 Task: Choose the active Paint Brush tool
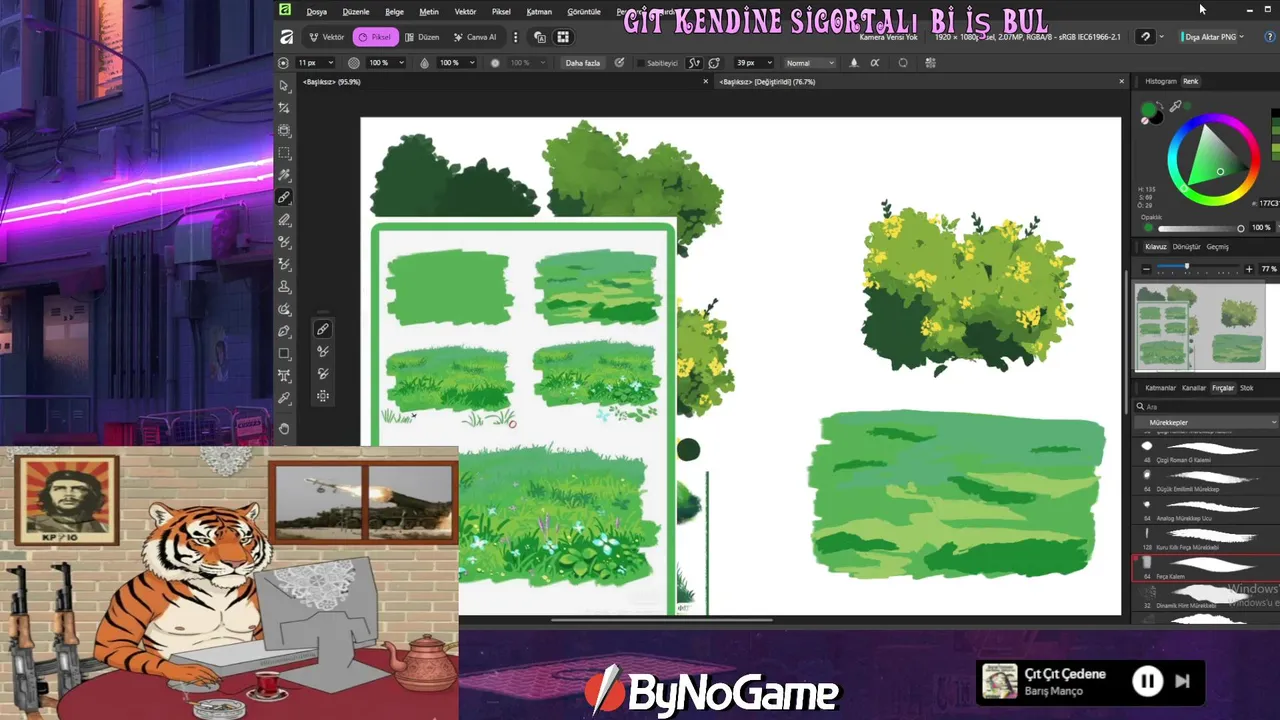pos(285,198)
